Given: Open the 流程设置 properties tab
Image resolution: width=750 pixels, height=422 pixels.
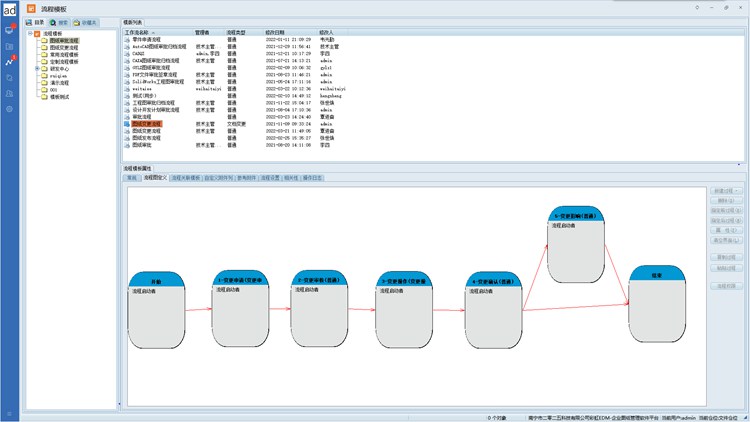Looking at the screenshot, I should 270,177.
